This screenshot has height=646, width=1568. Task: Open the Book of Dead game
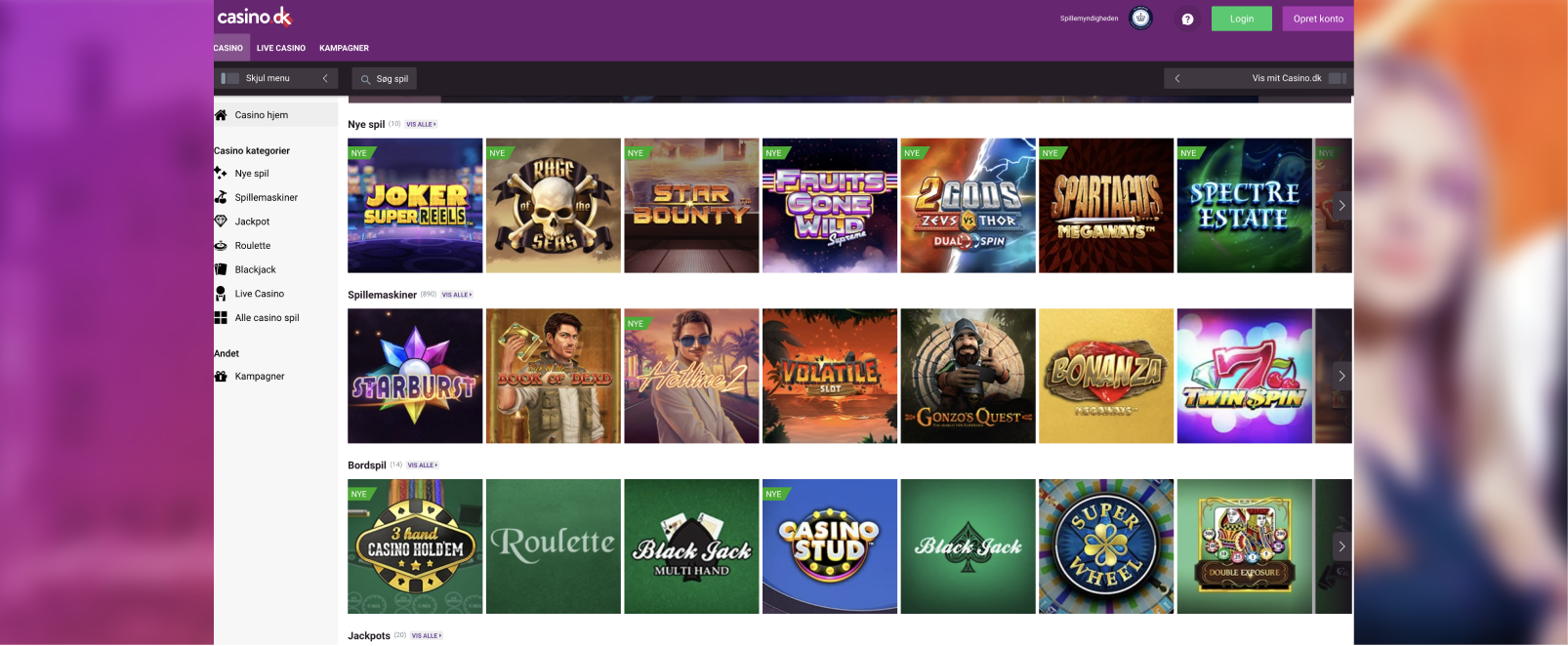(554, 377)
